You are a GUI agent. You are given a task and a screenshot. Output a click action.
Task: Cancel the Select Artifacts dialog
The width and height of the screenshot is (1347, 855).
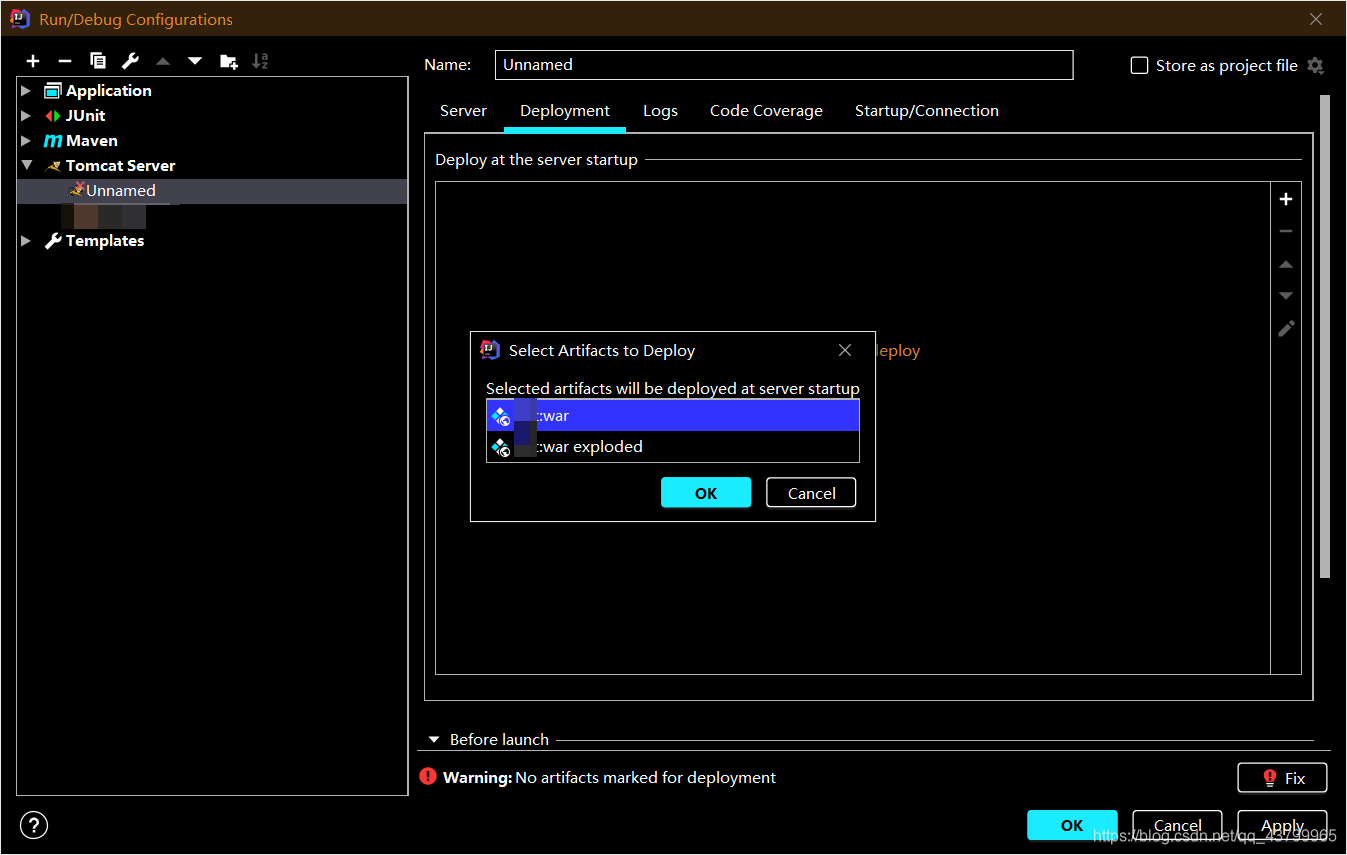click(811, 493)
